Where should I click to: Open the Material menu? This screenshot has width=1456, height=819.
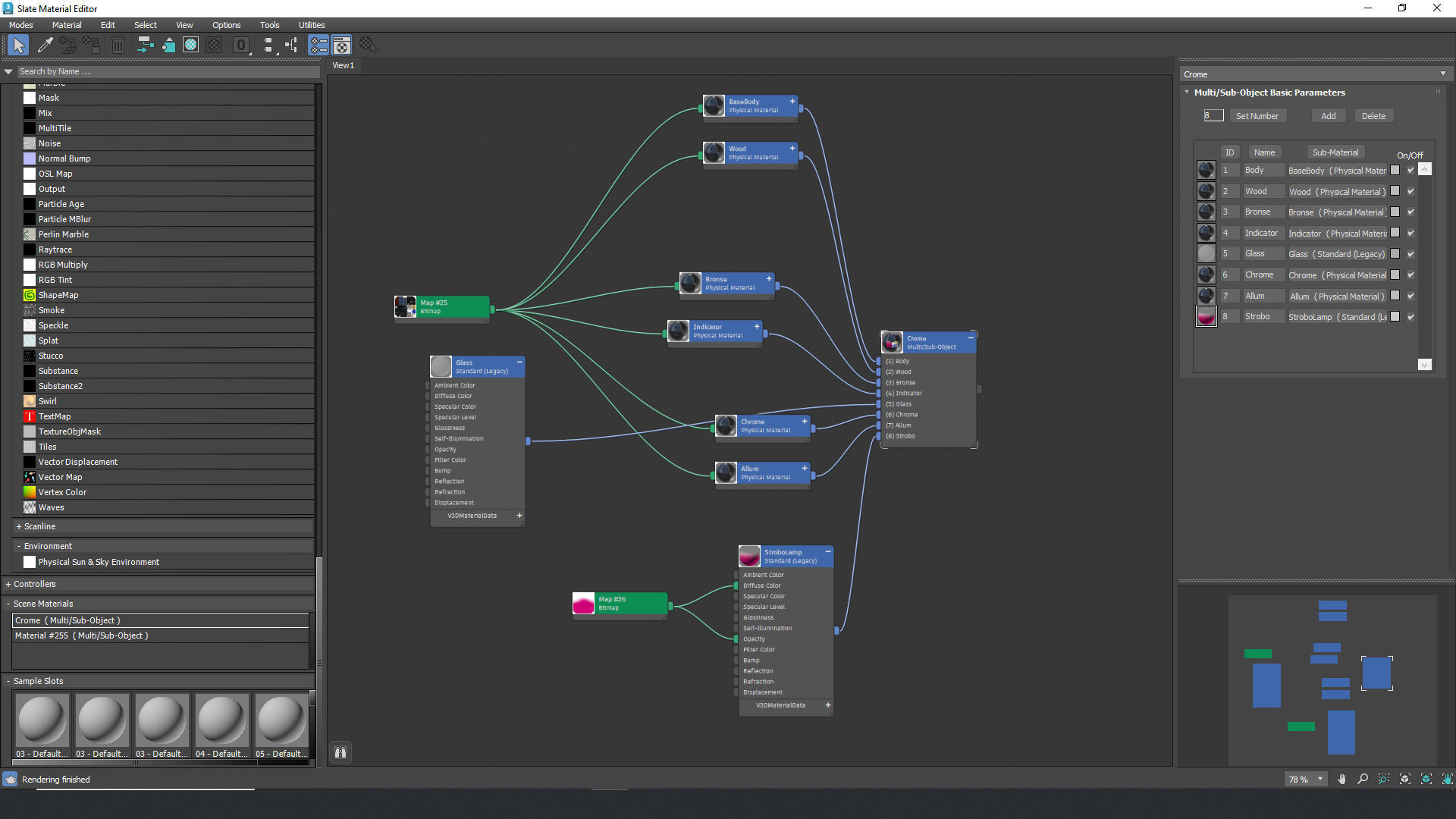coord(67,25)
